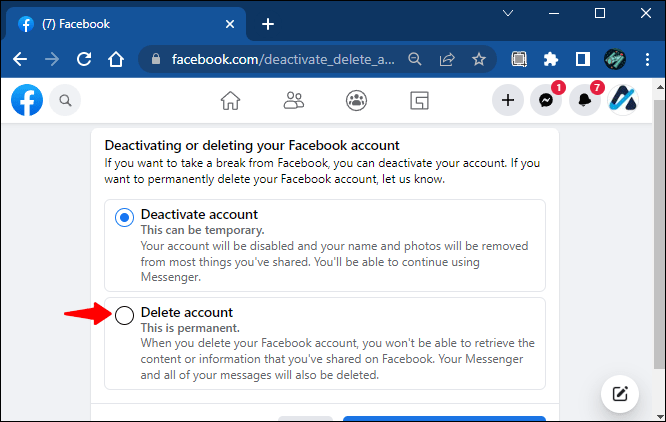This screenshot has width=666, height=422.
Task: Open Facebook Home feed icon
Action: pyautogui.click(x=230, y=101)
